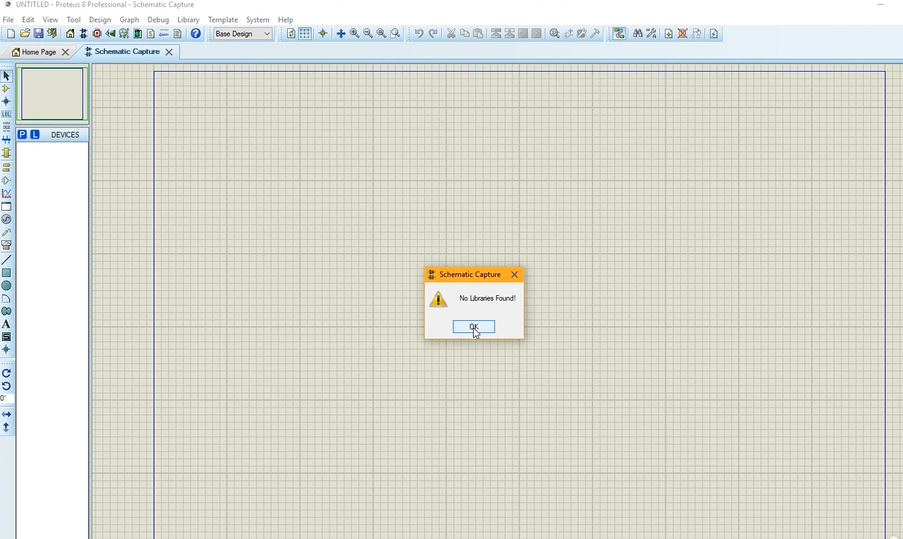Click the Search binoculars icon
This screenshot has height=539, width=903.
(x=638, y=33)
